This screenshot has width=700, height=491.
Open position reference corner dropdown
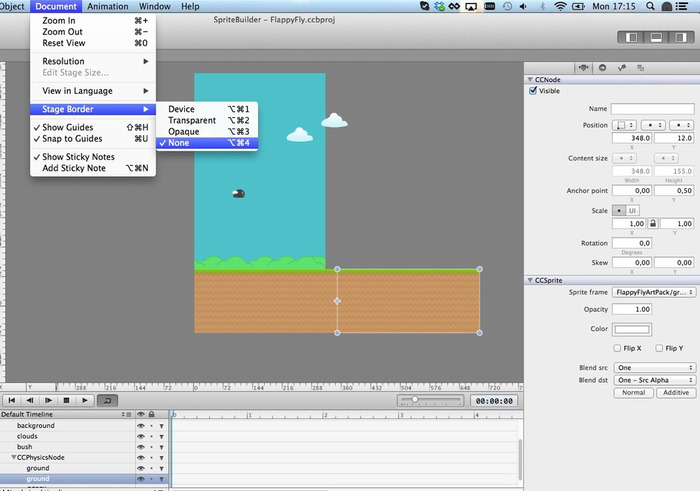click(x=624, y=125)
